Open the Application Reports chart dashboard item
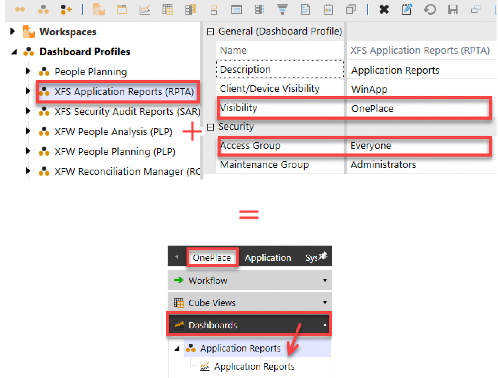Viewport: 498px width, 378px height. [254, 367]
